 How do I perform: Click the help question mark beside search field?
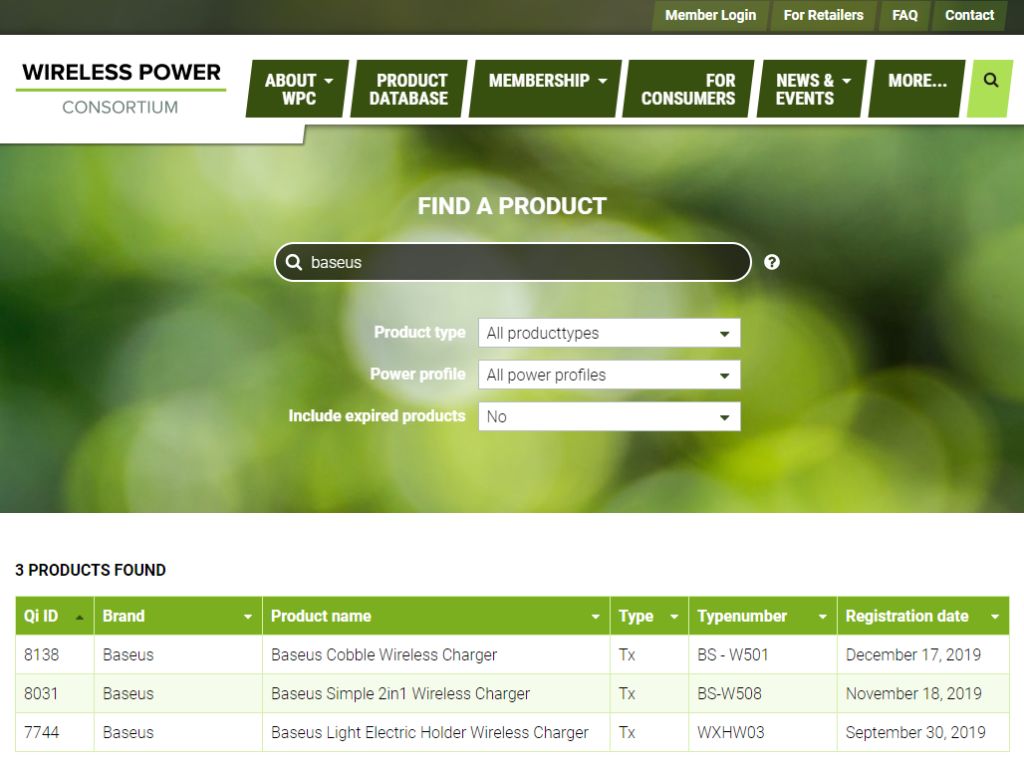772,262
